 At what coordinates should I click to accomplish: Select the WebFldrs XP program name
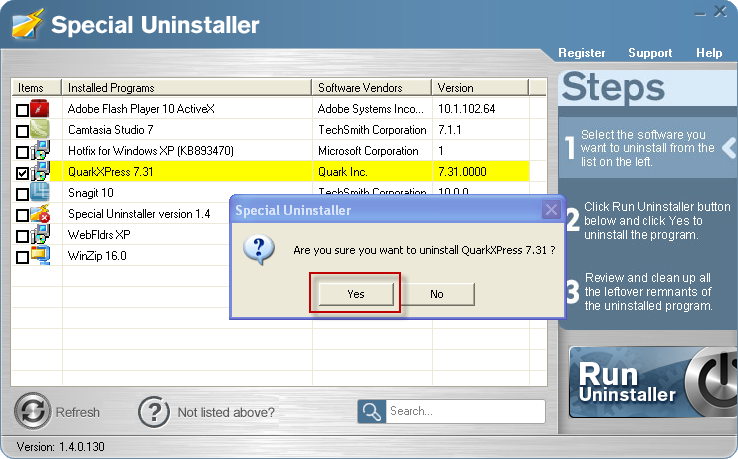[99, 234]
